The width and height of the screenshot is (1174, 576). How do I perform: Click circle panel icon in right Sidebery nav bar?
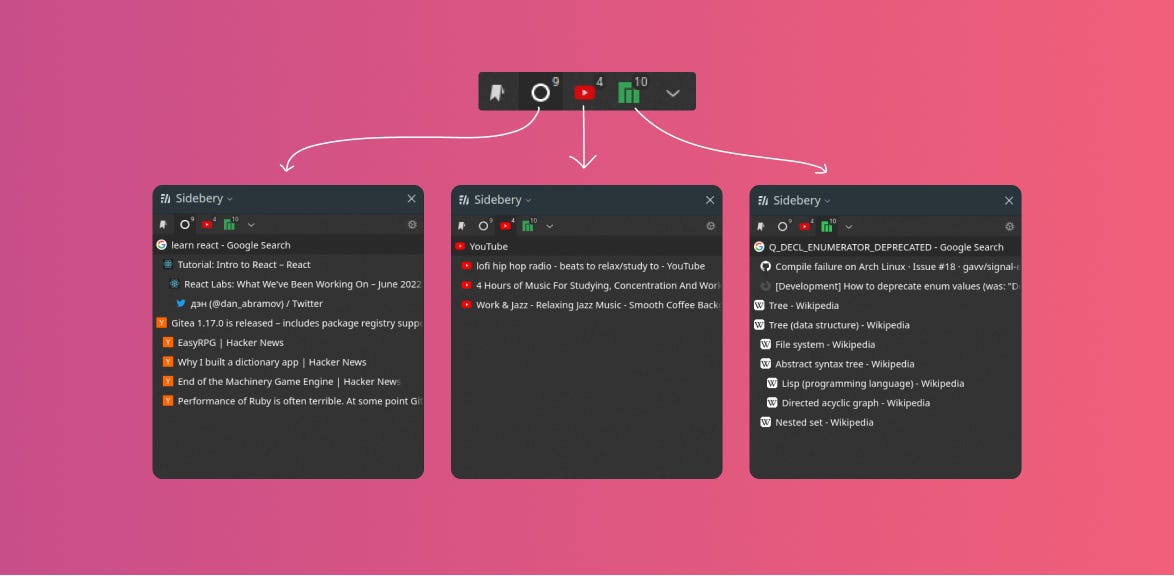point(782,226)
